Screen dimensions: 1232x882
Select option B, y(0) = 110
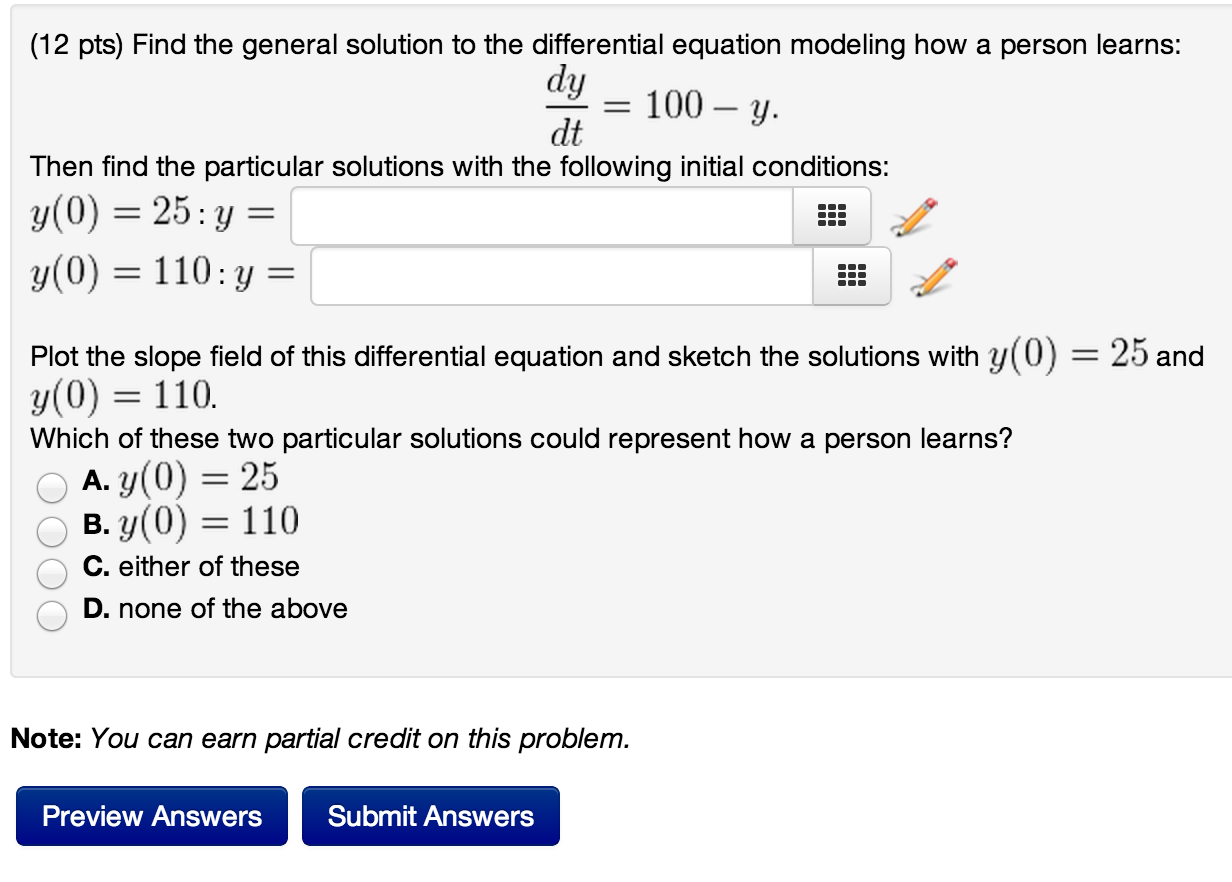pos(51,531)
